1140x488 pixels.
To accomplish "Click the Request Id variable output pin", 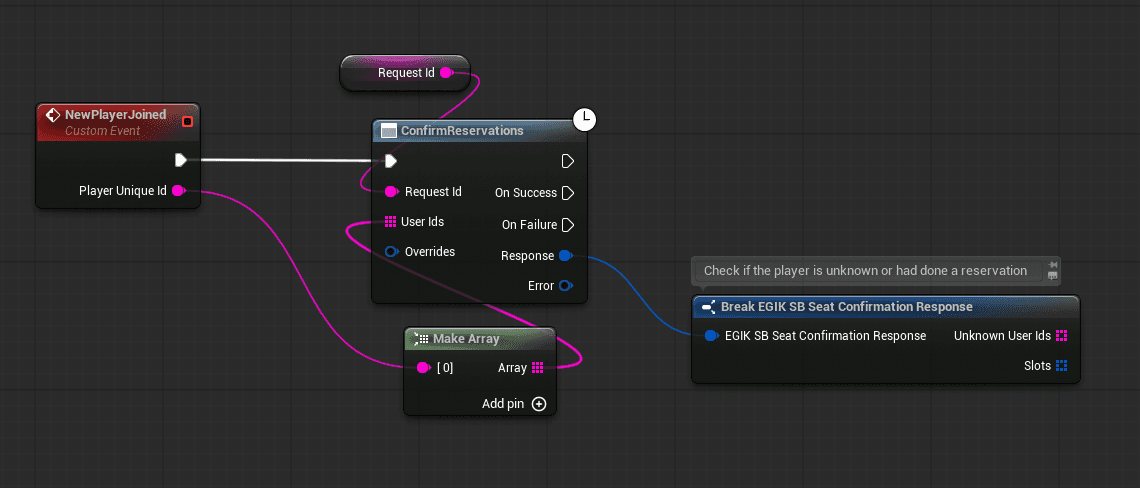I will [x=446, y=73].
